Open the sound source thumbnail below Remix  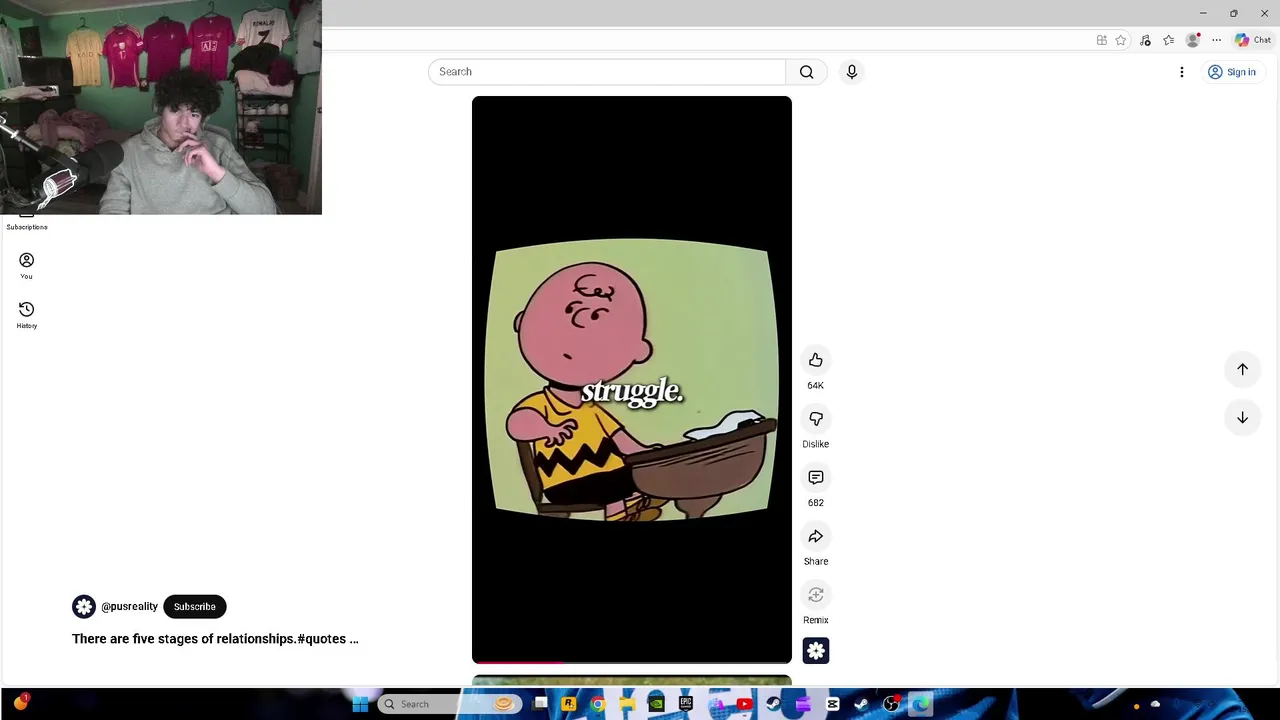(816, 651)
